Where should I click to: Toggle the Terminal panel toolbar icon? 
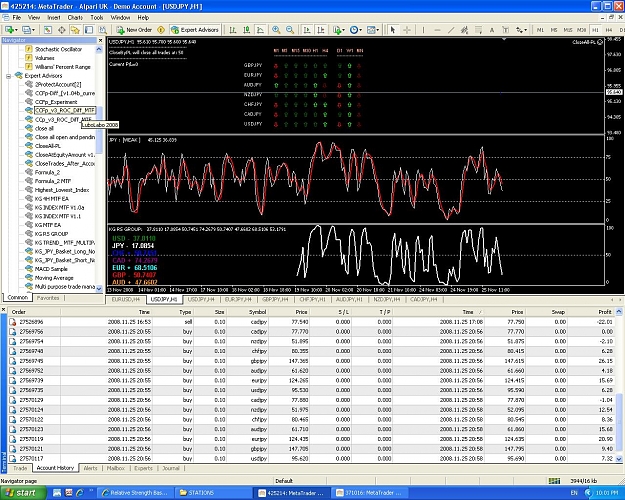point(89,30)
